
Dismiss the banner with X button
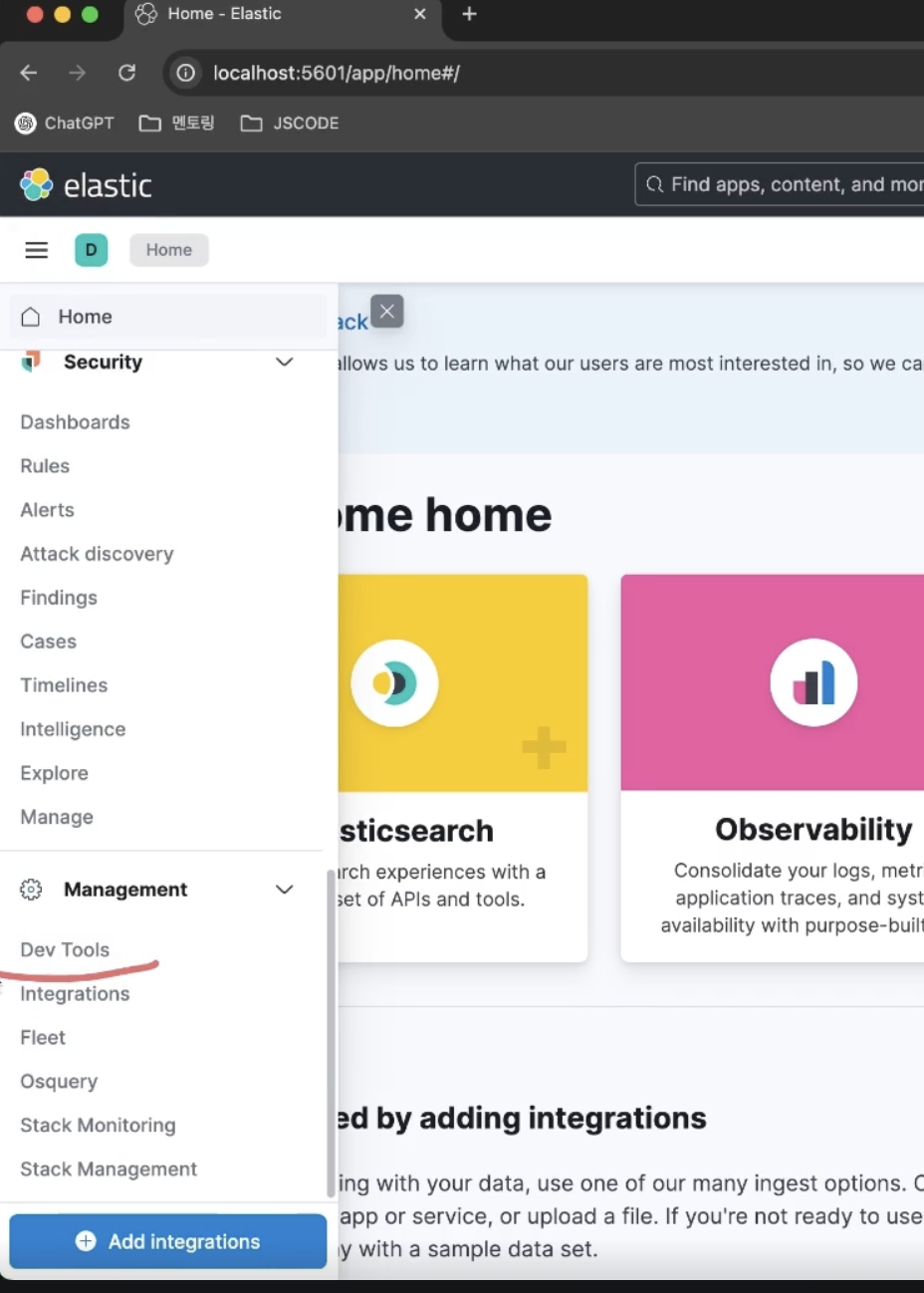[x=387, y=312]
